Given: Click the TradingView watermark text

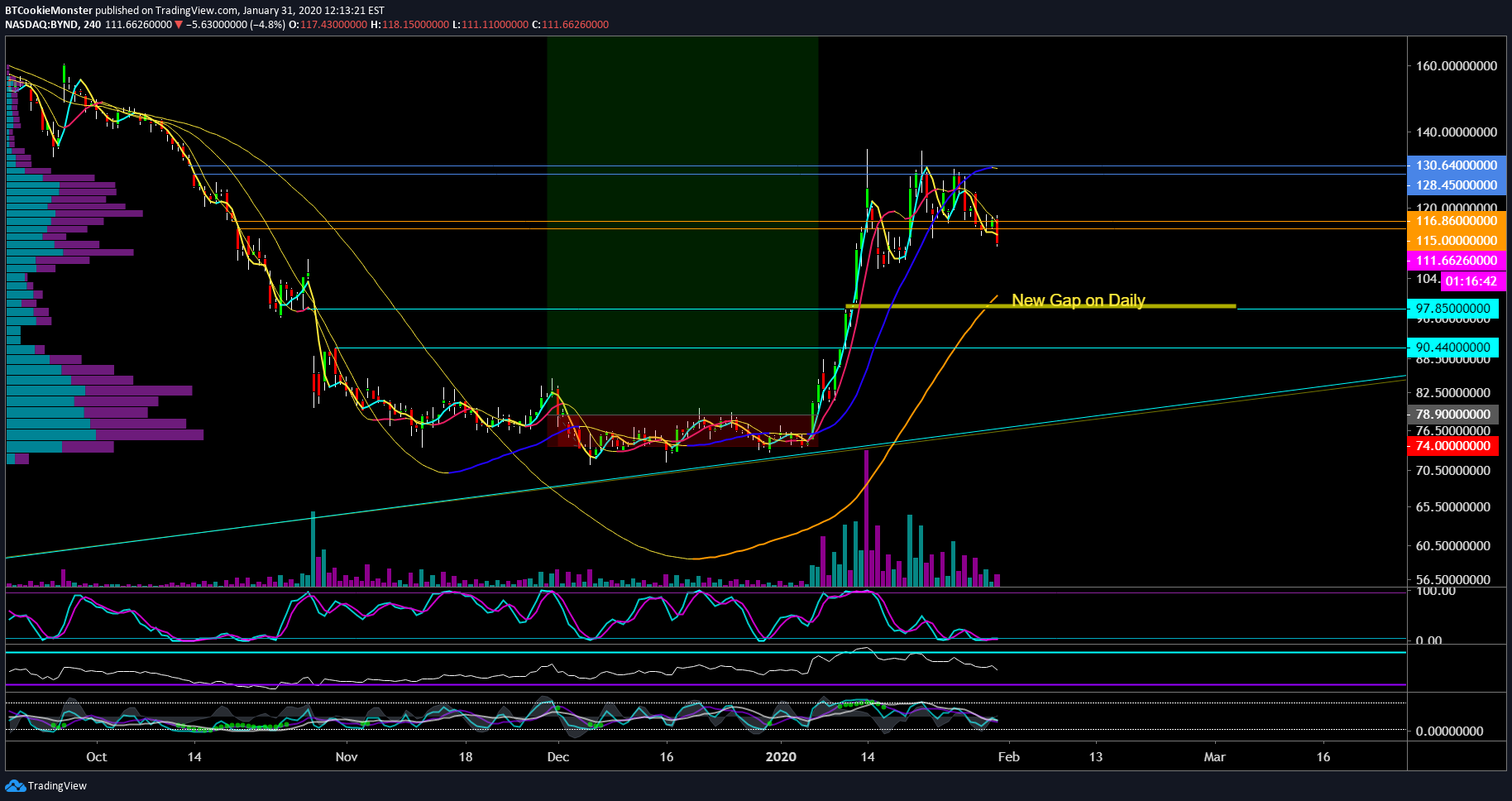Looking at the screenshot, I should 57,786.
